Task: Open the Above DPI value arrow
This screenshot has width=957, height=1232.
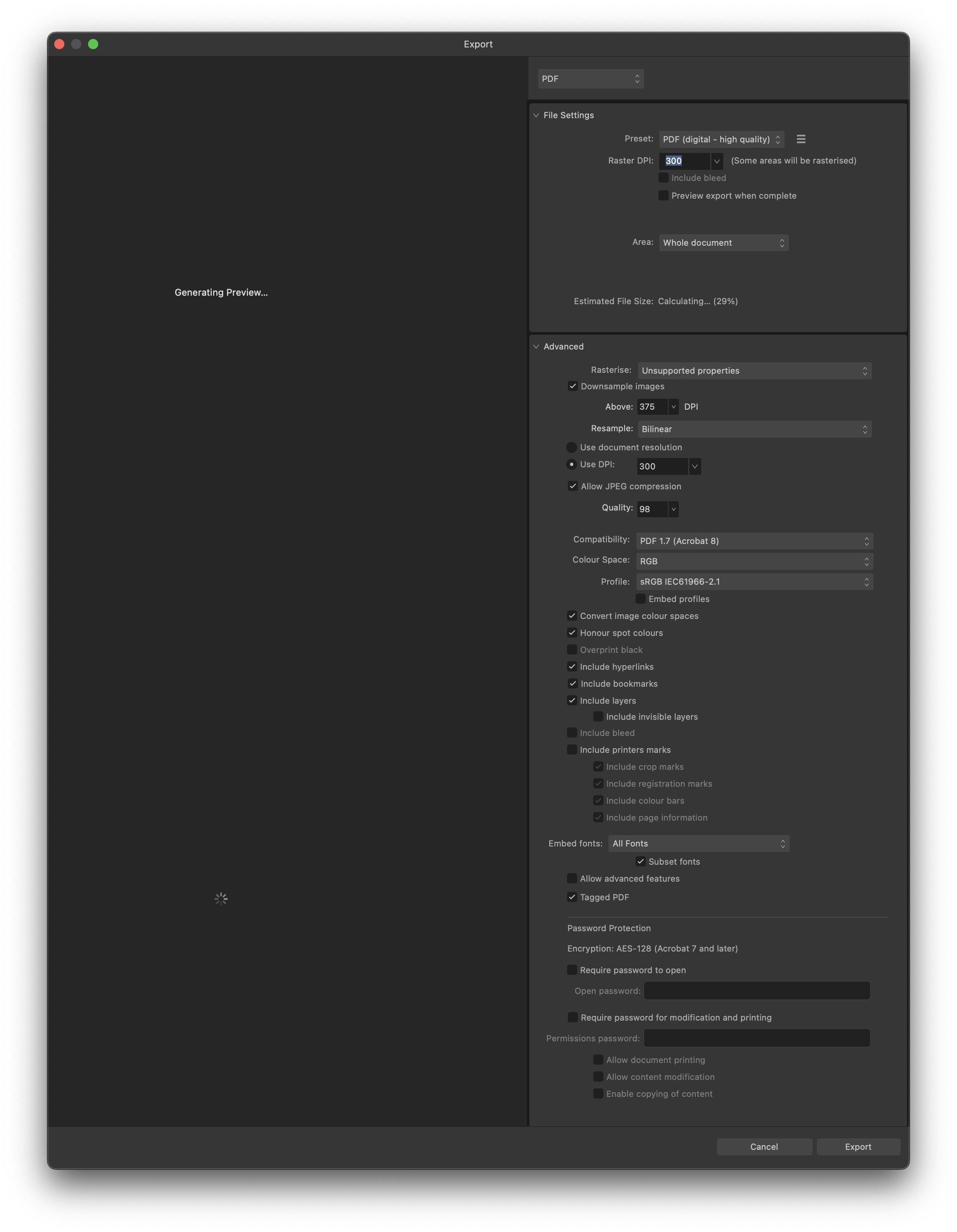Action: pyautogui.click(x=673, y=407)
